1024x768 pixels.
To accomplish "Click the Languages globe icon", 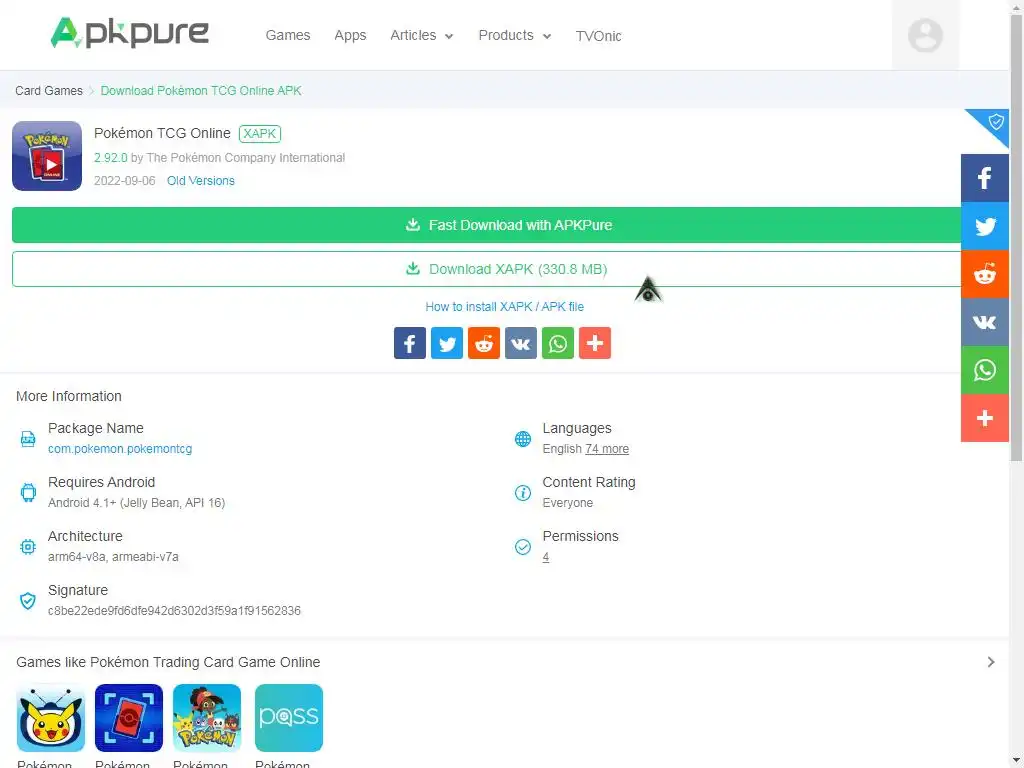I will [x=522, y=439].
